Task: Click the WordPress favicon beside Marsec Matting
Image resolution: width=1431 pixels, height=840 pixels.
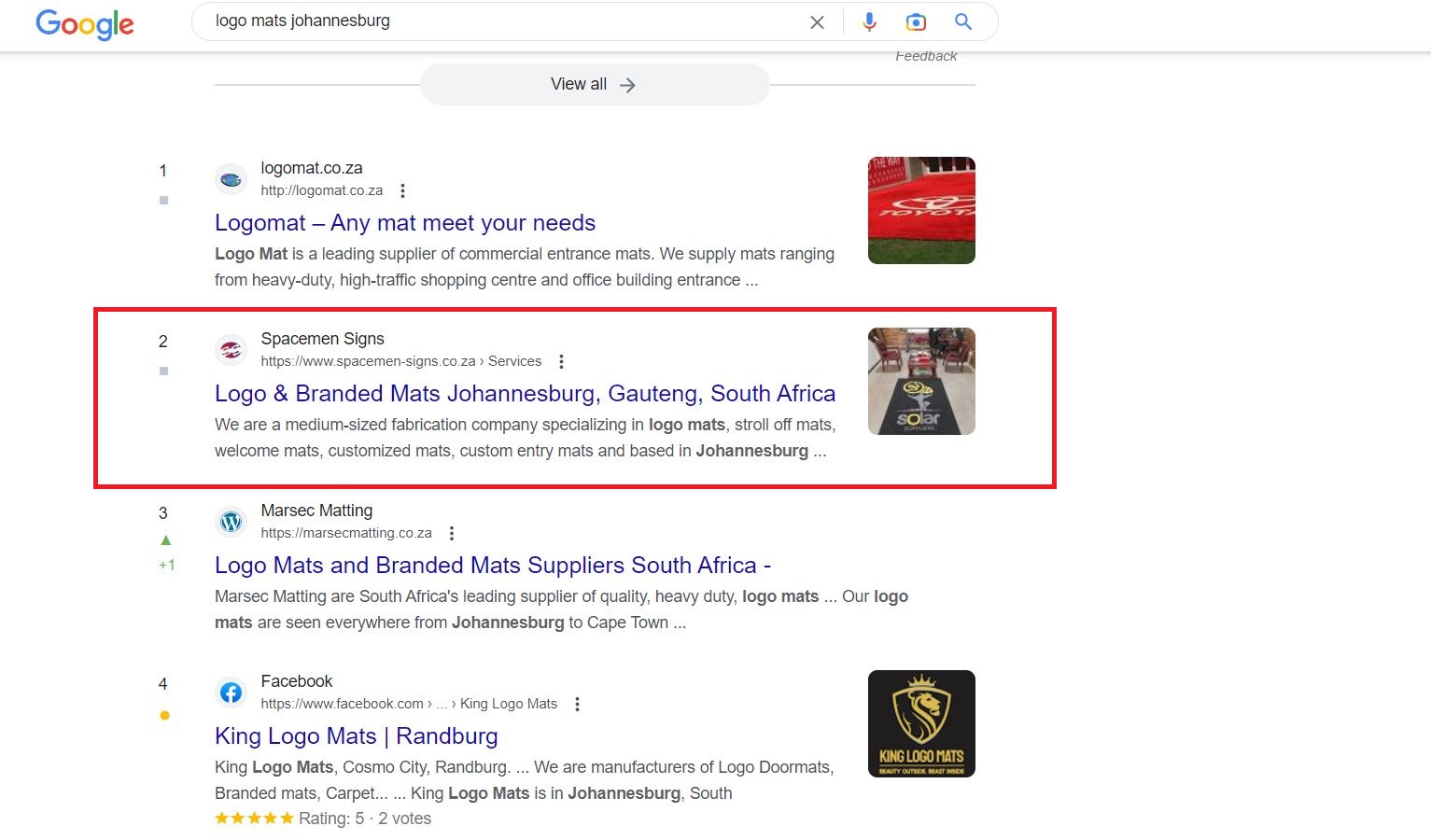Action: (231, 521)
